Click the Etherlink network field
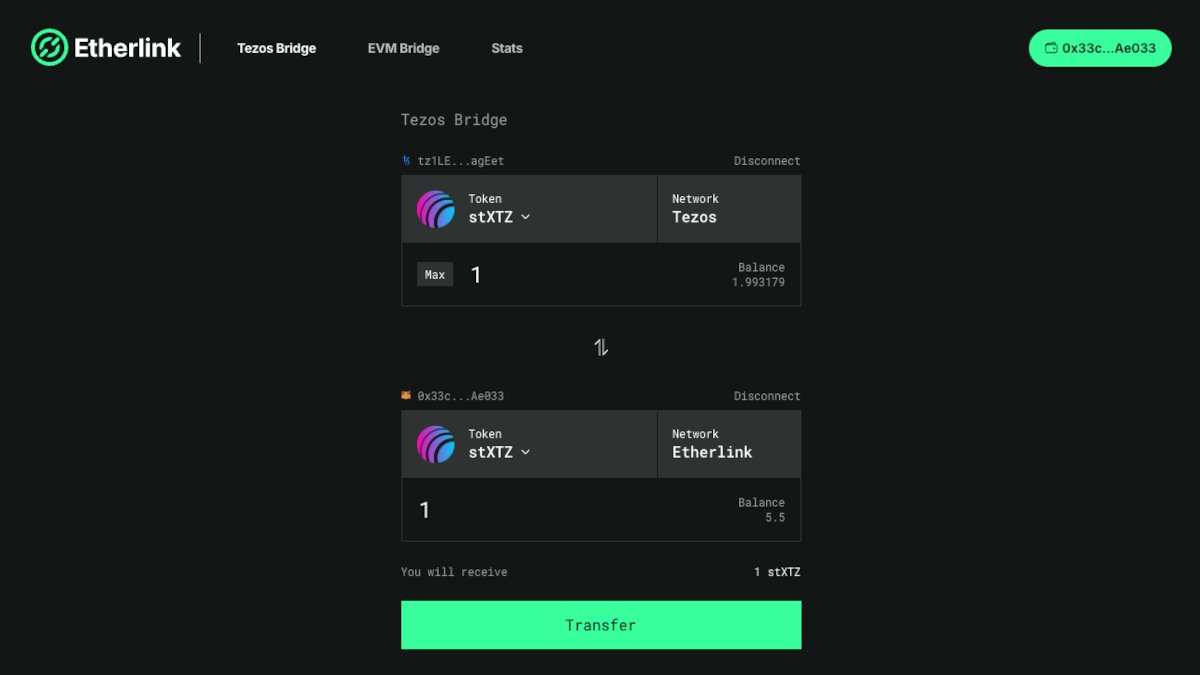The width and height of the screenshot is (1200, 675). coord(729,444)
